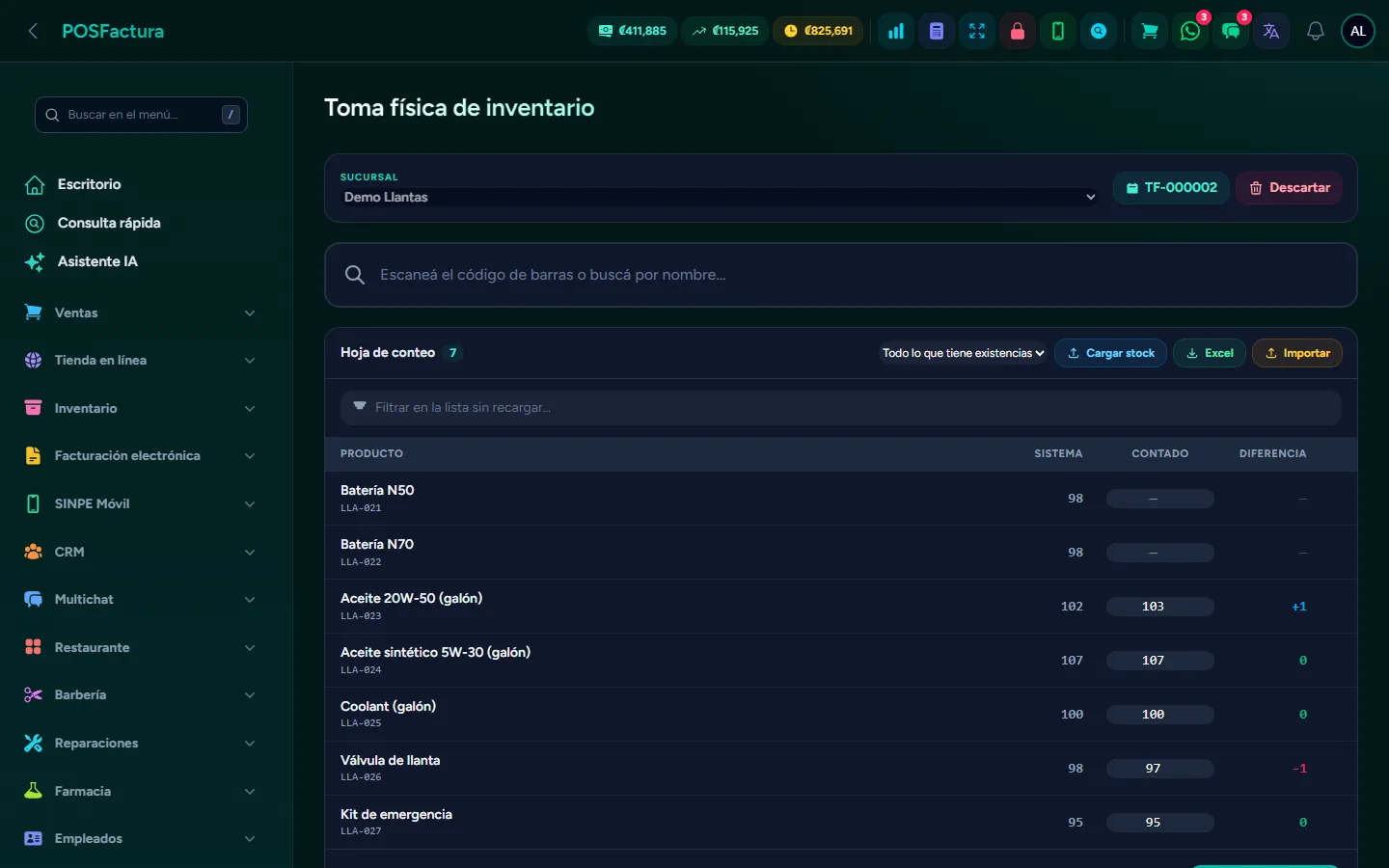
Task: Click the 'Filtrar en la lista' filter field
Action: [x=841, y=407]
